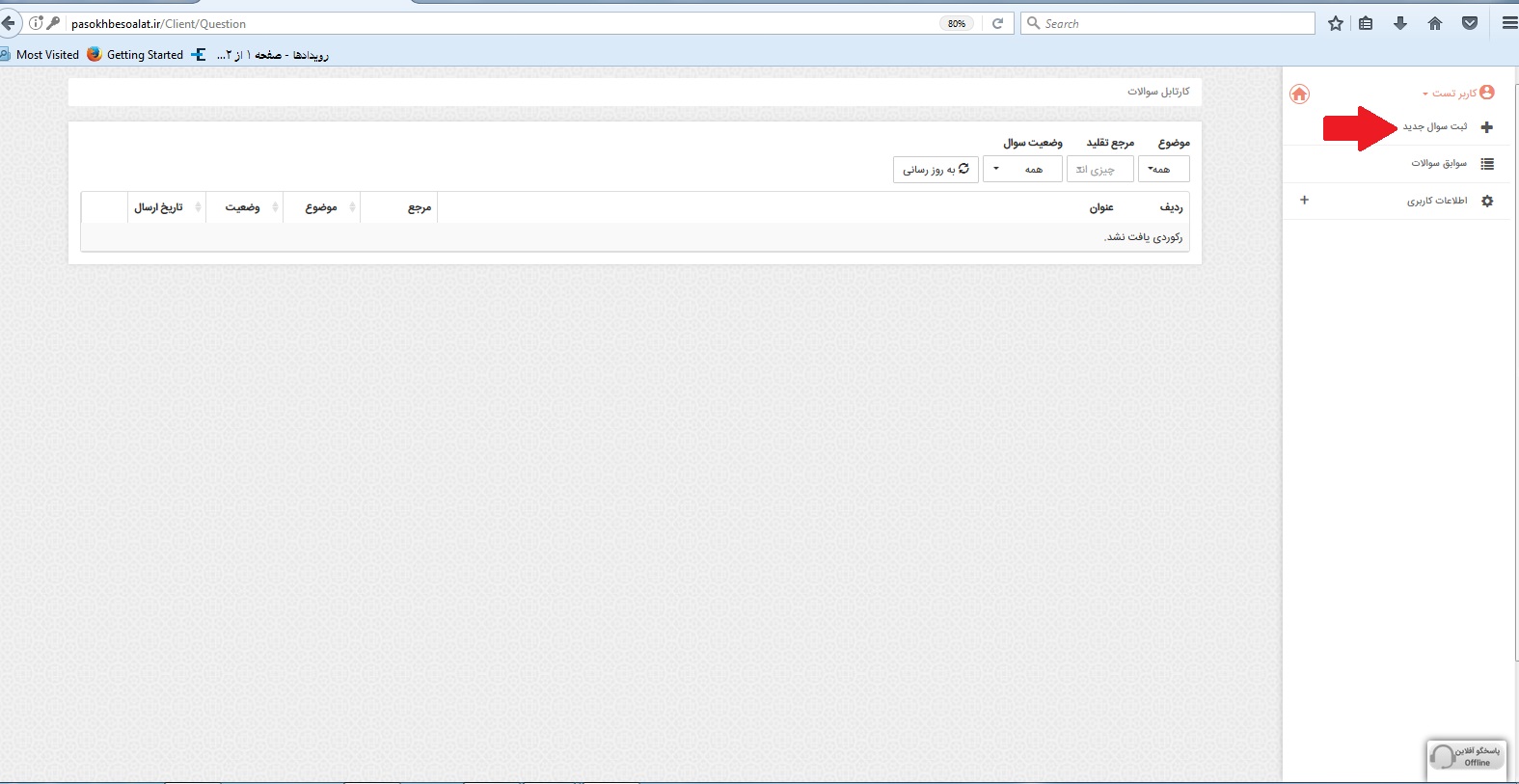Select the ثبت سوال جدید menu item
This screenshot has height=784, width=1519.
tap(1434, 127)
